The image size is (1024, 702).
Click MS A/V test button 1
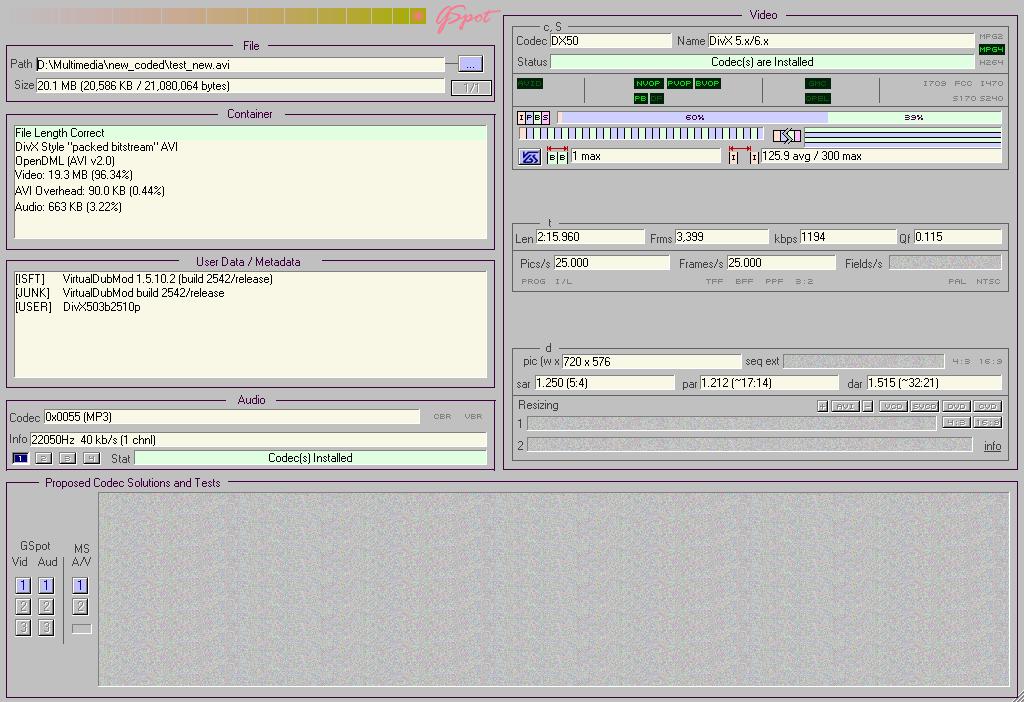click(80, 586)
